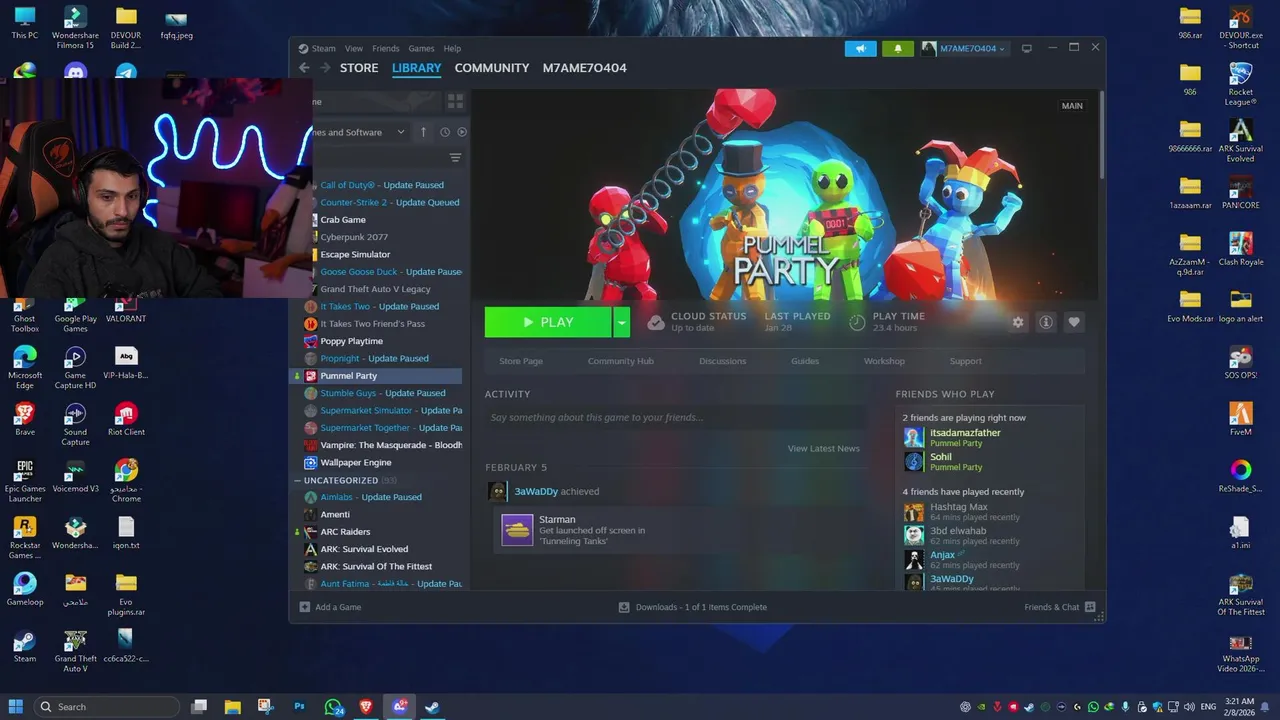Click the Steam back navigation arrow
The height and width of the screenshot is (720, 1280).
[304, 68]
